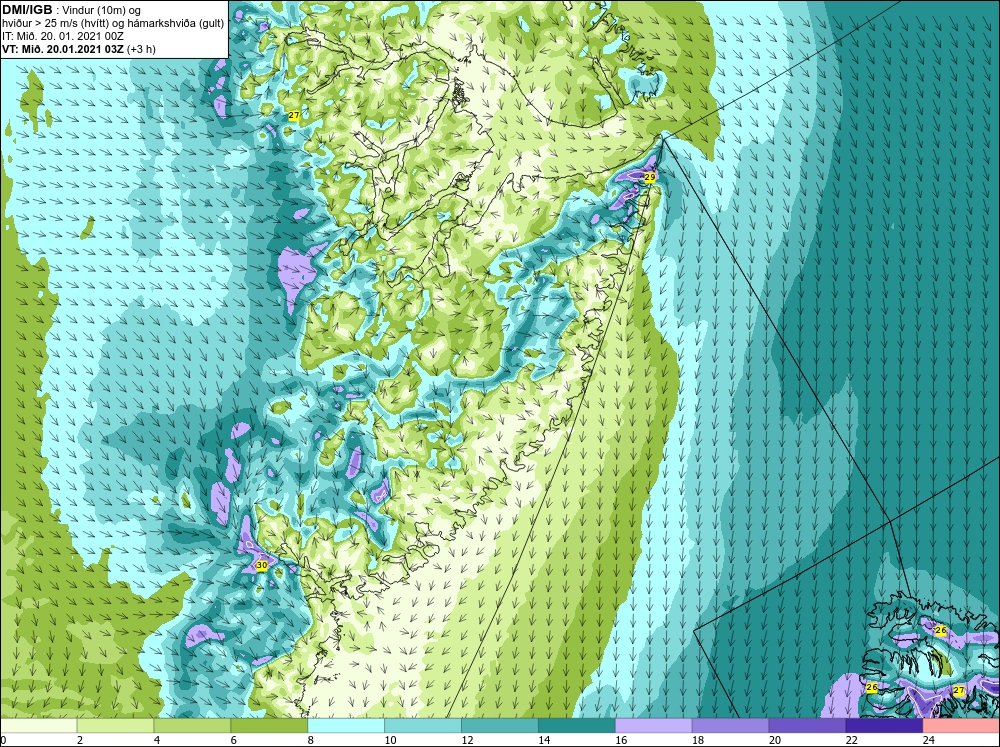Click the legend scale value 12
This screenshot has height=747, width=1000.
point(467,740)
